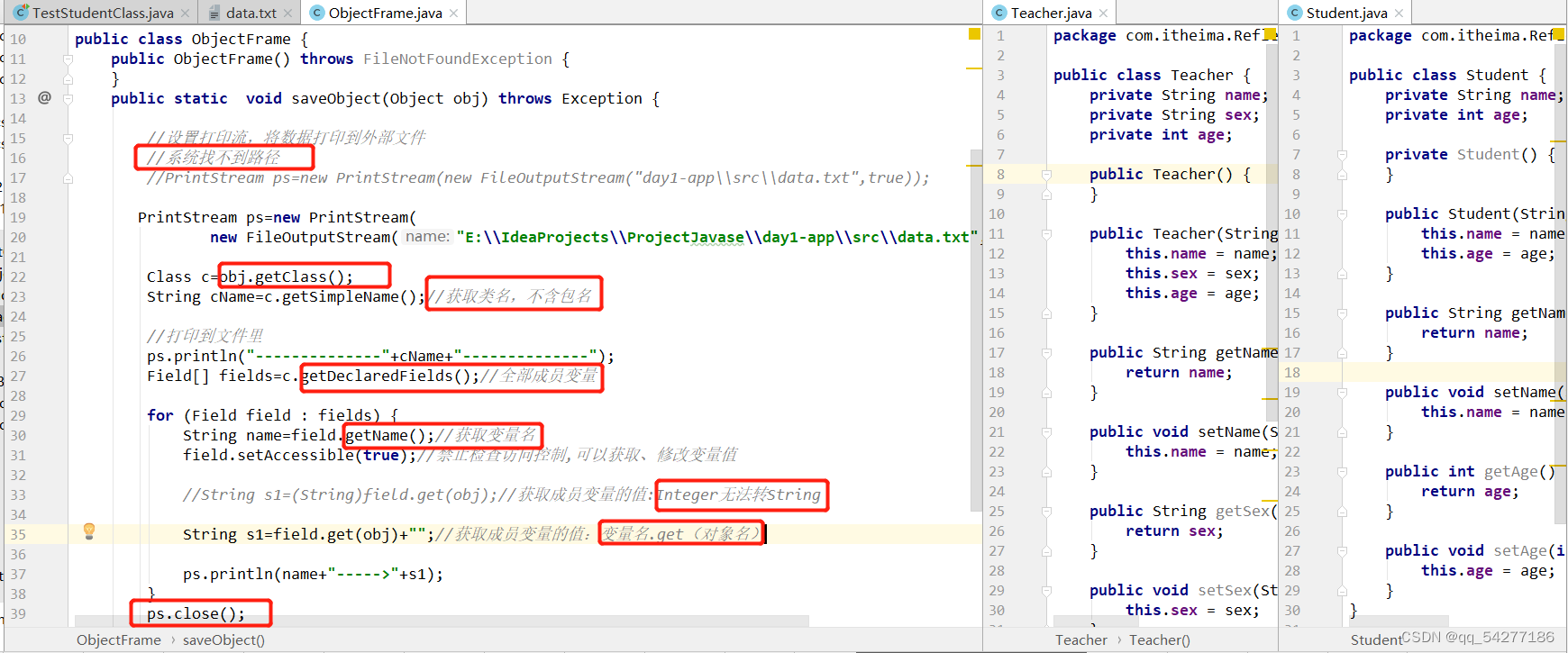
Task: Collapse the Student setName fold on line 19
Action: 1342,393
